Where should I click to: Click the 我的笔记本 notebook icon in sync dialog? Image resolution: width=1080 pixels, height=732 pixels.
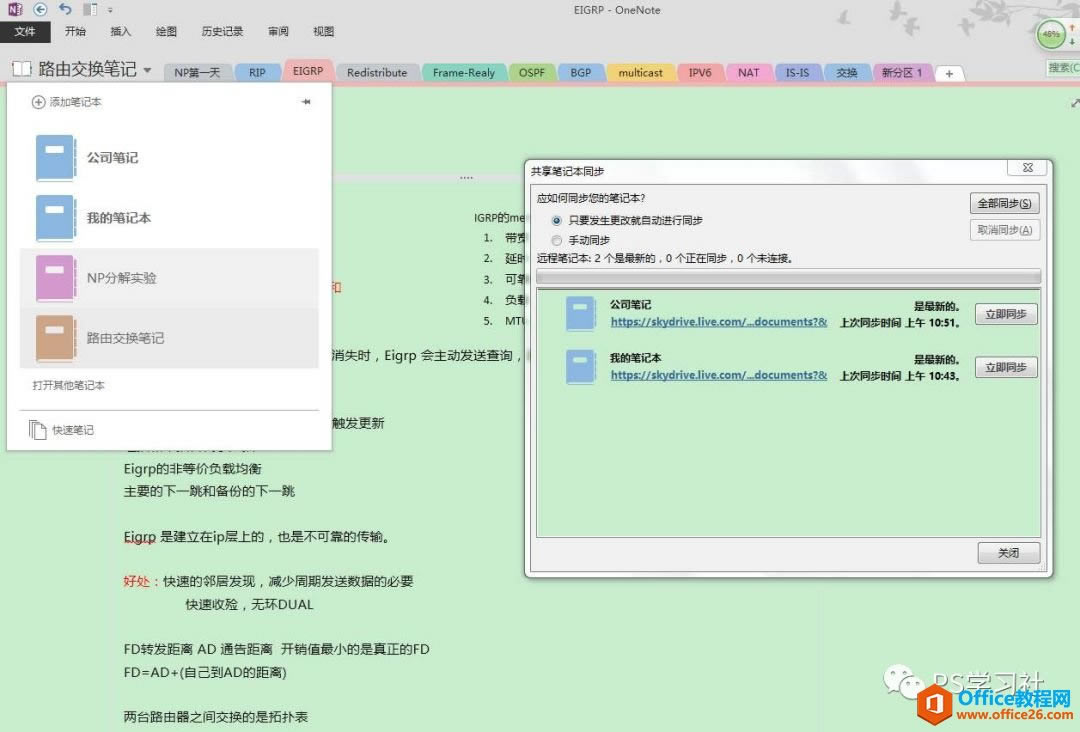coord(580,367)
